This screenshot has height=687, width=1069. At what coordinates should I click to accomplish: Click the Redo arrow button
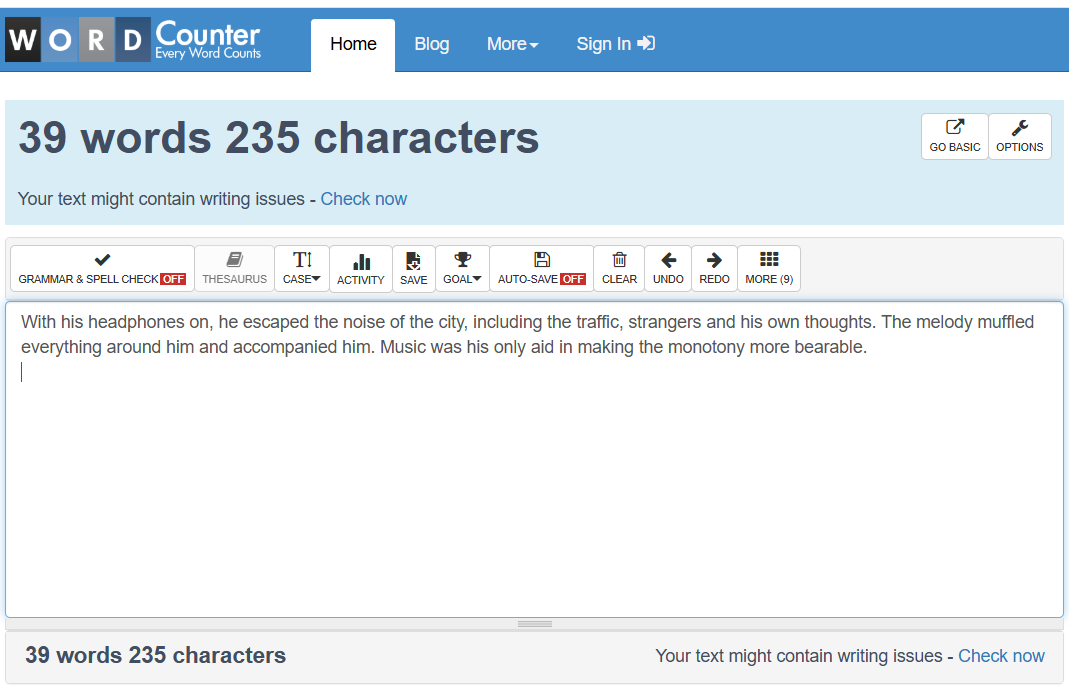pyautogui.click(x=714, y=269)
